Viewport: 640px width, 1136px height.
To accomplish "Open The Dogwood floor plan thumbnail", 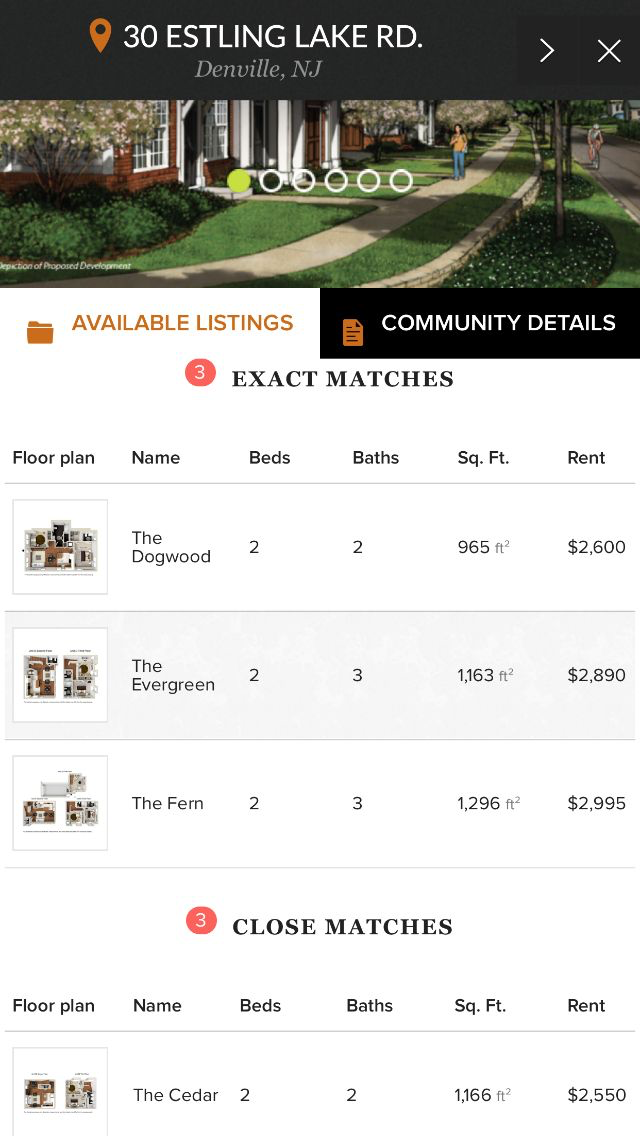I will [60, 547].
